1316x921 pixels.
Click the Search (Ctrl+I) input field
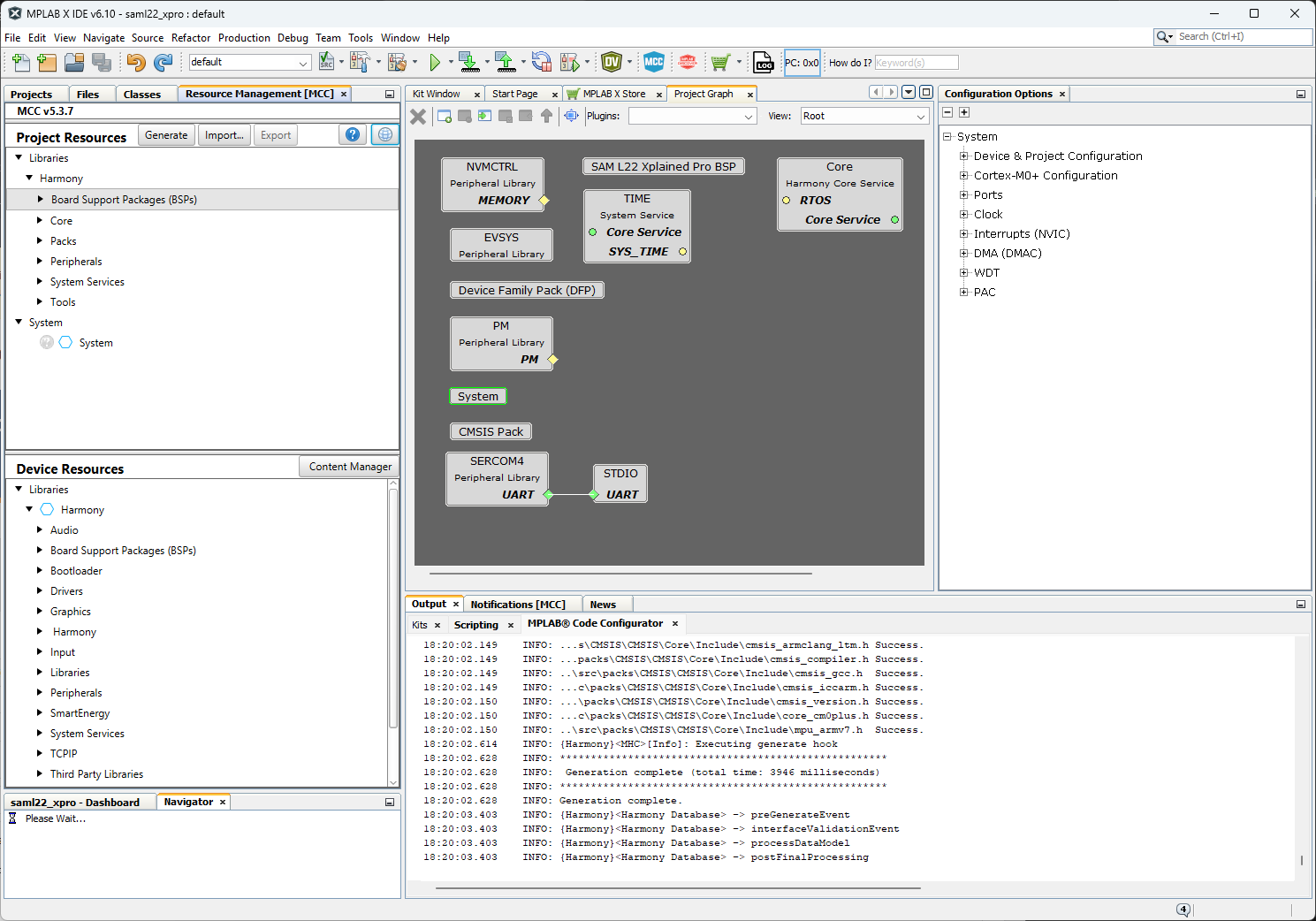pyautogui.click(x=1242, y=36)
